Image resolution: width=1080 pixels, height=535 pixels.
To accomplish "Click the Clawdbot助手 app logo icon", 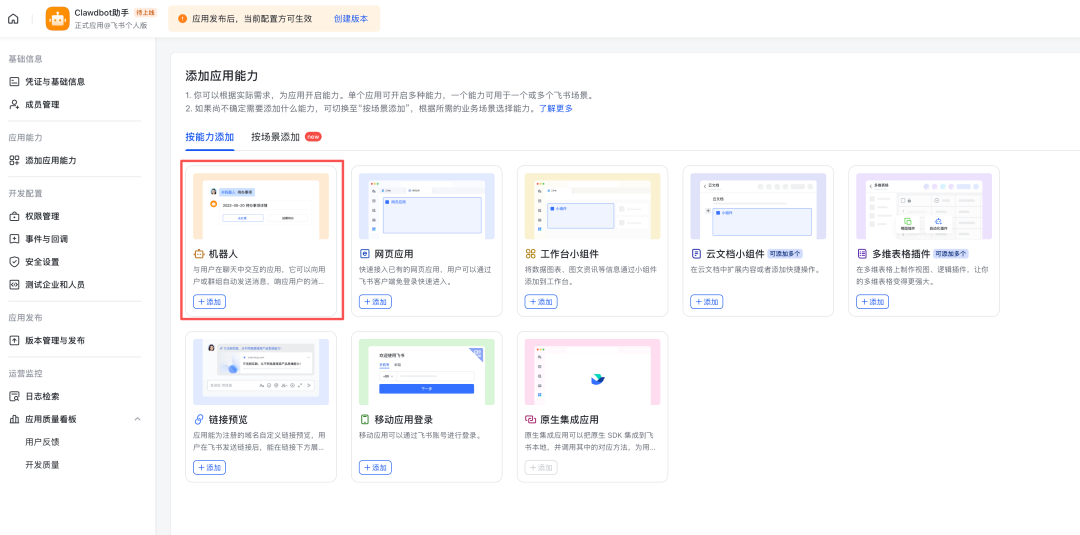I will tap(57, 19).
